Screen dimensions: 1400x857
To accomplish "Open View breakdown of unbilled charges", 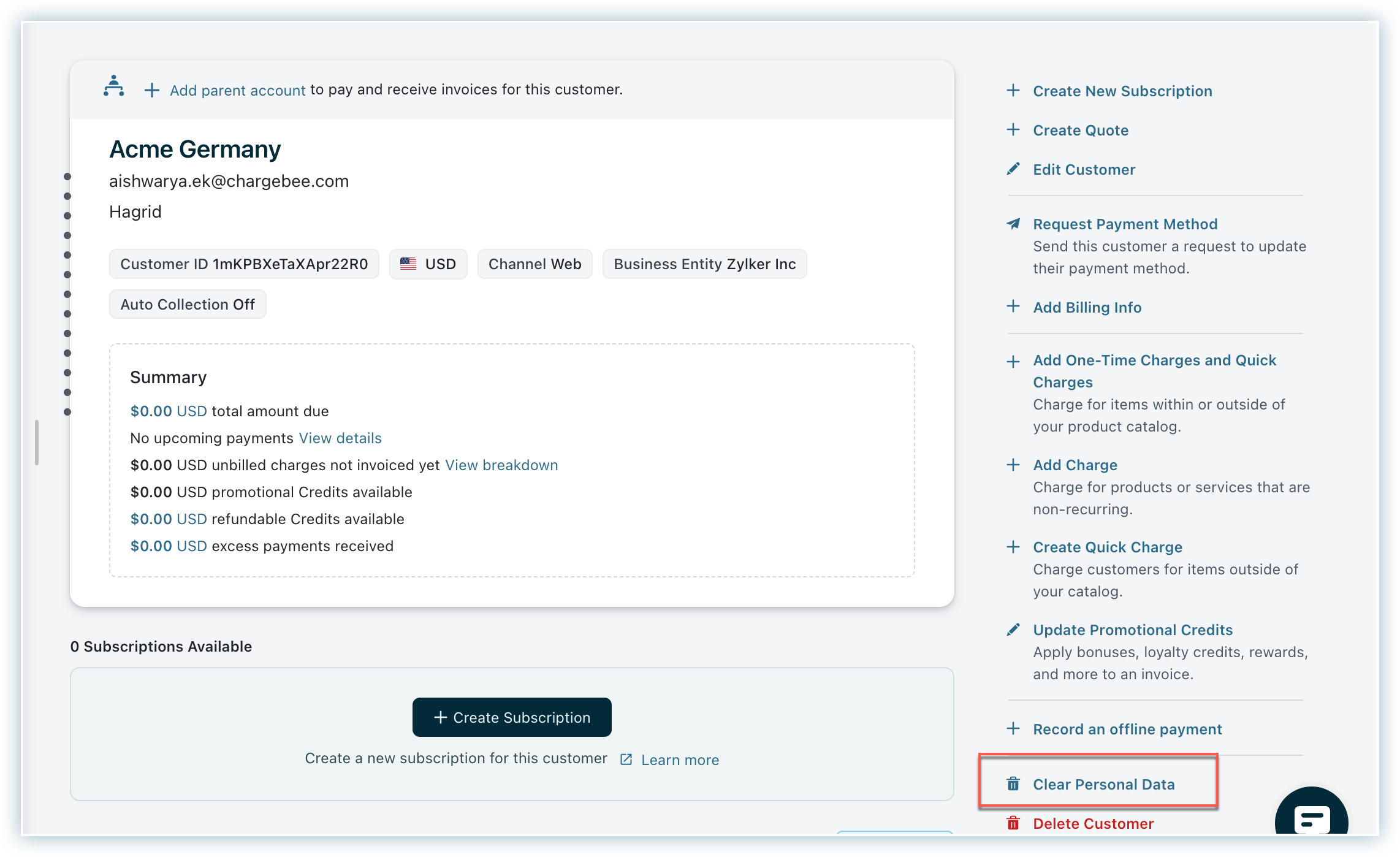I will (501, 465).
